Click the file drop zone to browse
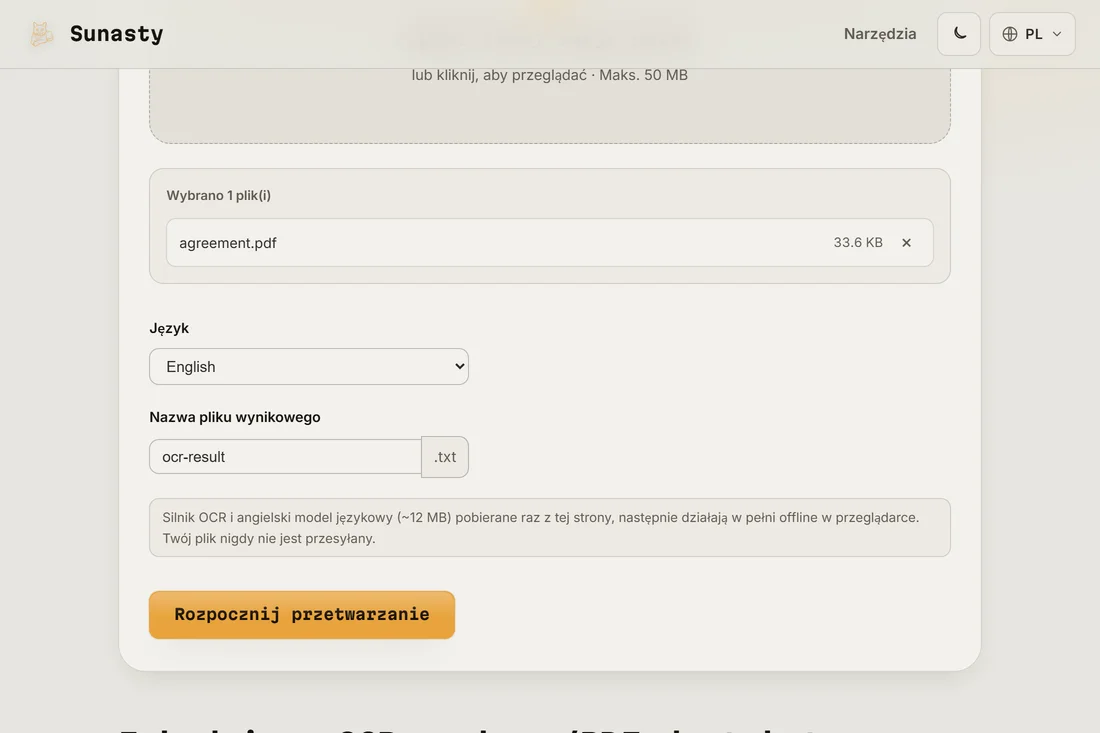1100x733 pixels. click(549, 105)
